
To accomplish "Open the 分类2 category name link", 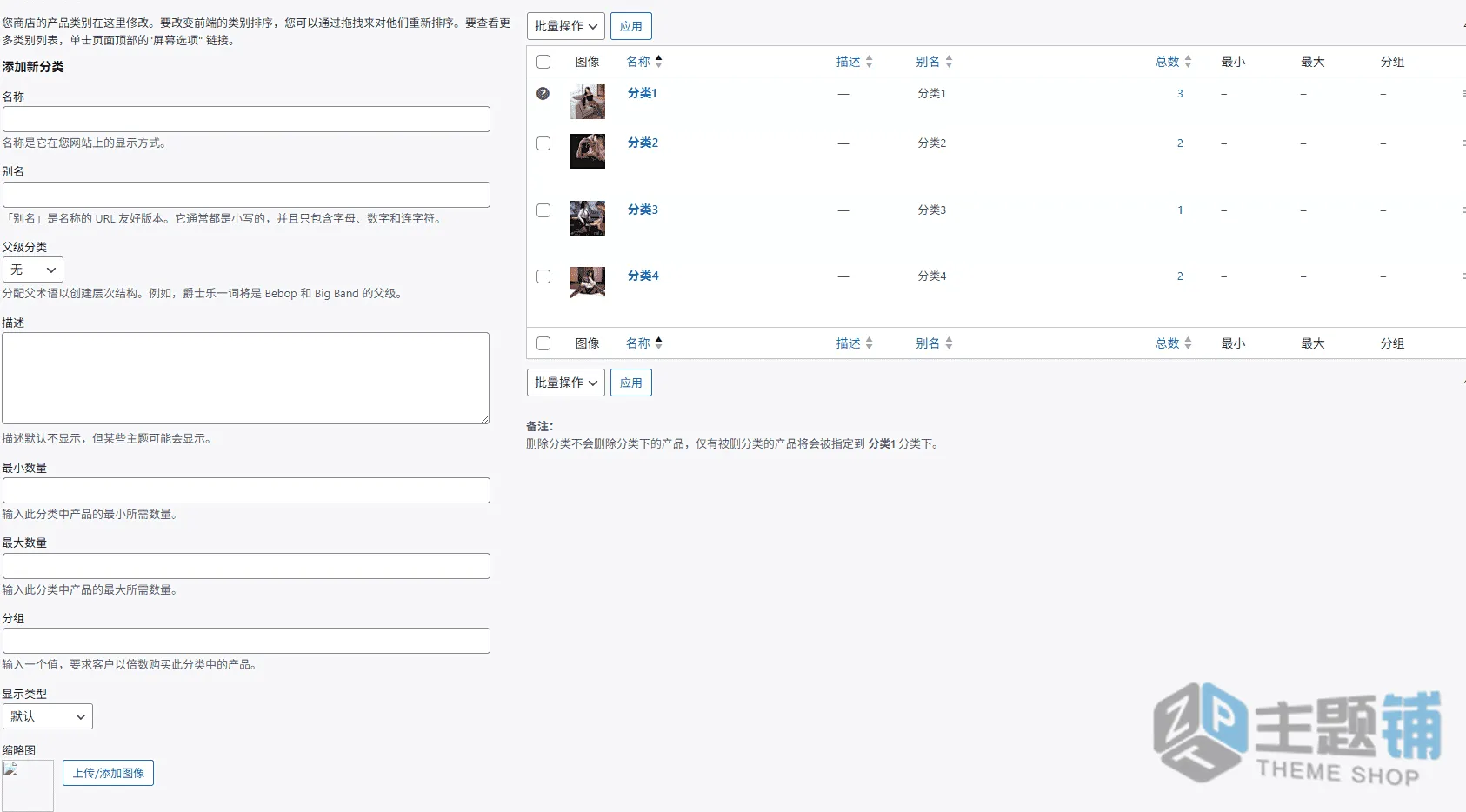I will tap(643, 143).
